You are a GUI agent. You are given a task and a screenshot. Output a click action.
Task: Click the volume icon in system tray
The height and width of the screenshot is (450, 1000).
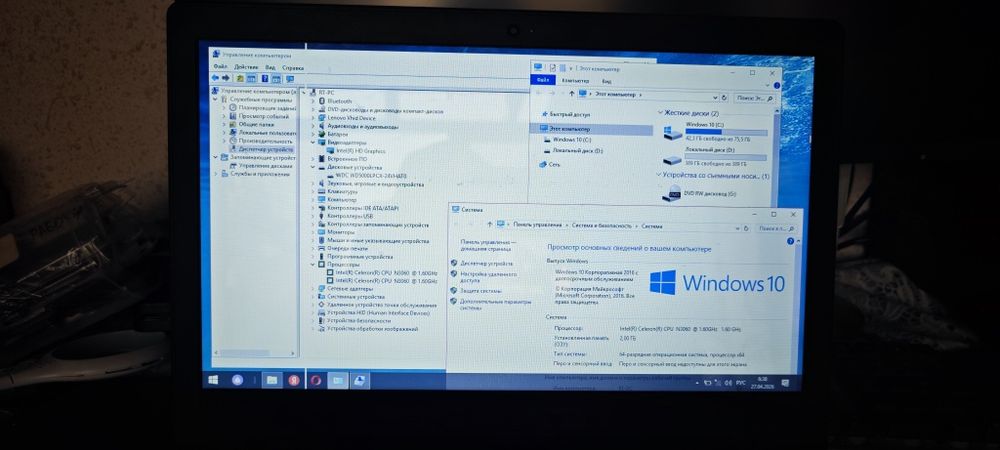(x=728, y=382)
